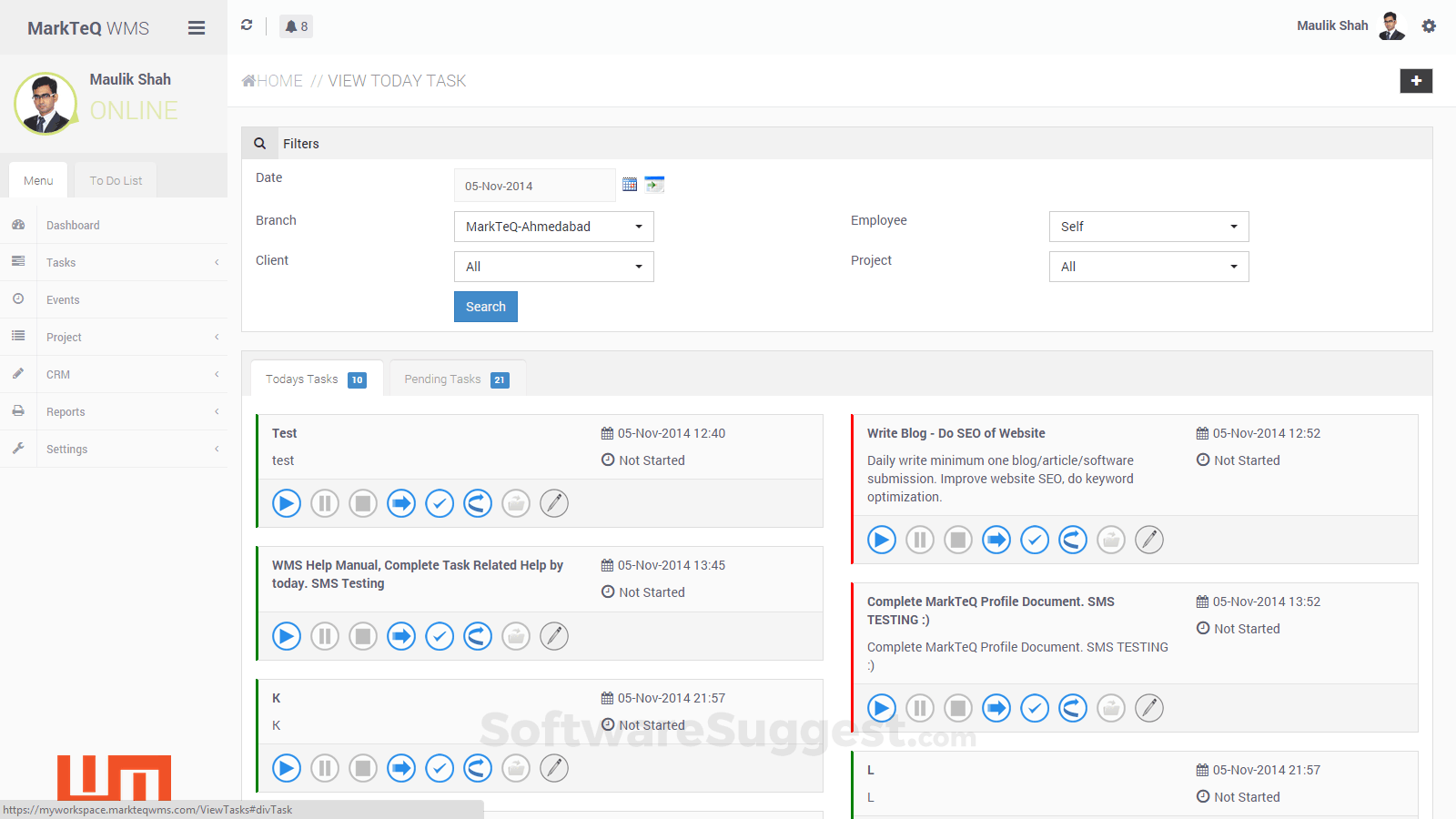Click the MarkTeQ WMS logo title
The width and height of the screenshot is (1456, 819).
[x=88, y=28]
